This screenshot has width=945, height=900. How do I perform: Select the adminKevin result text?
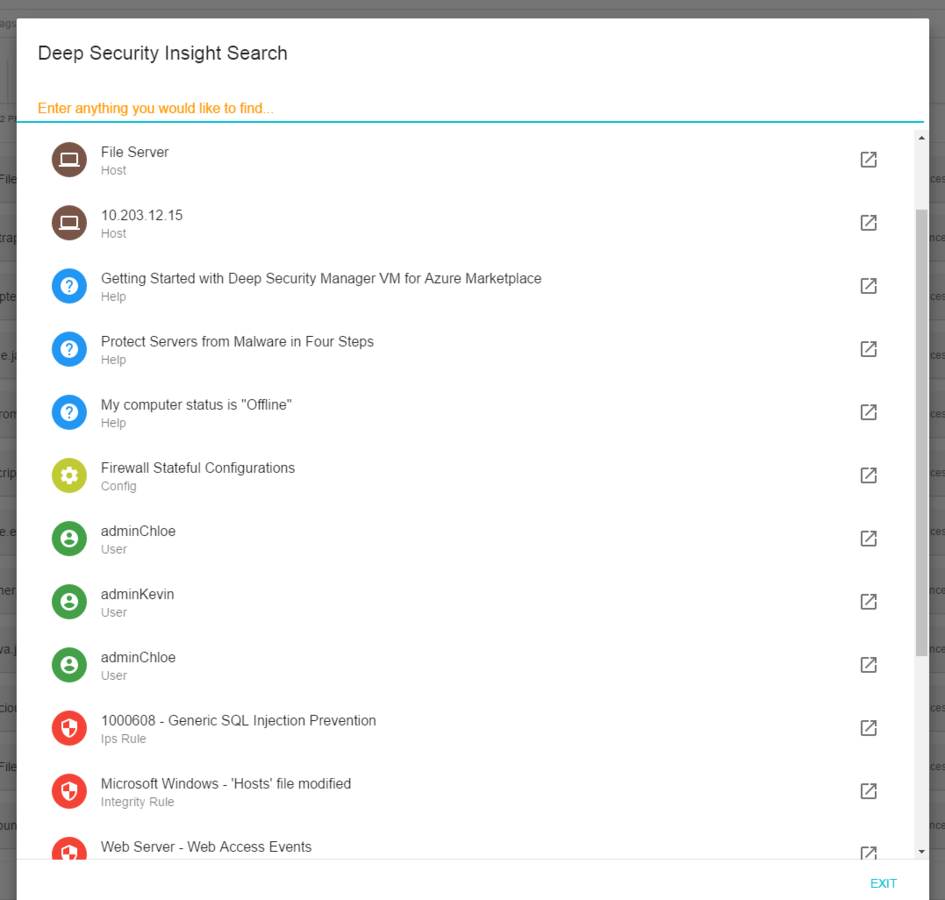[x=137, y=594]
